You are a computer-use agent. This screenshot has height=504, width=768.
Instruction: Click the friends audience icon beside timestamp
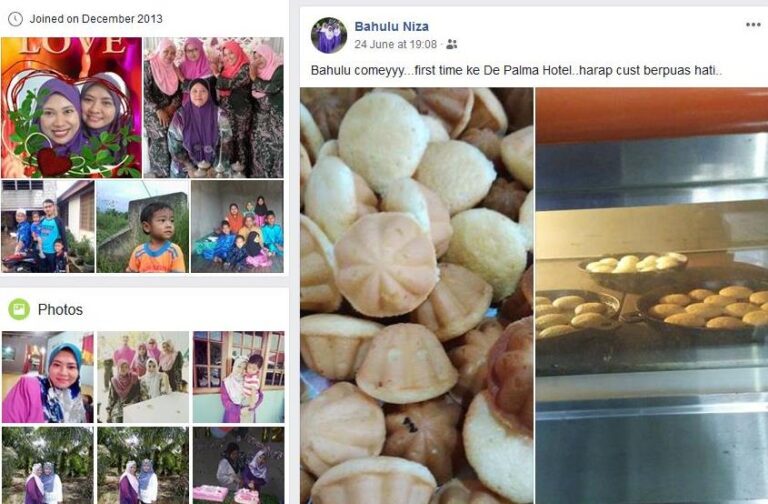(x=452, y=45)
